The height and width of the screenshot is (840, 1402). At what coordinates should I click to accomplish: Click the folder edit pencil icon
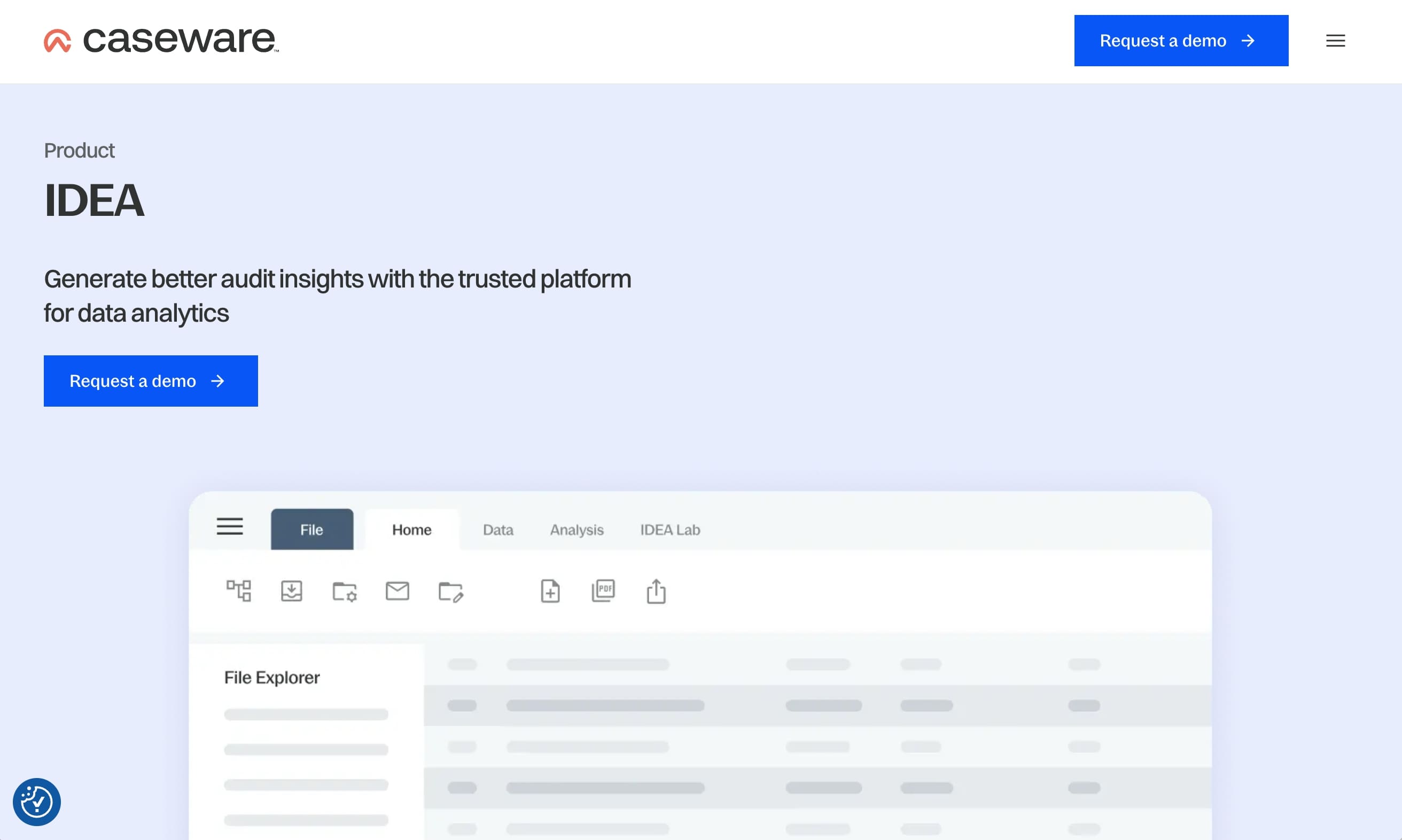coord(451,592)
